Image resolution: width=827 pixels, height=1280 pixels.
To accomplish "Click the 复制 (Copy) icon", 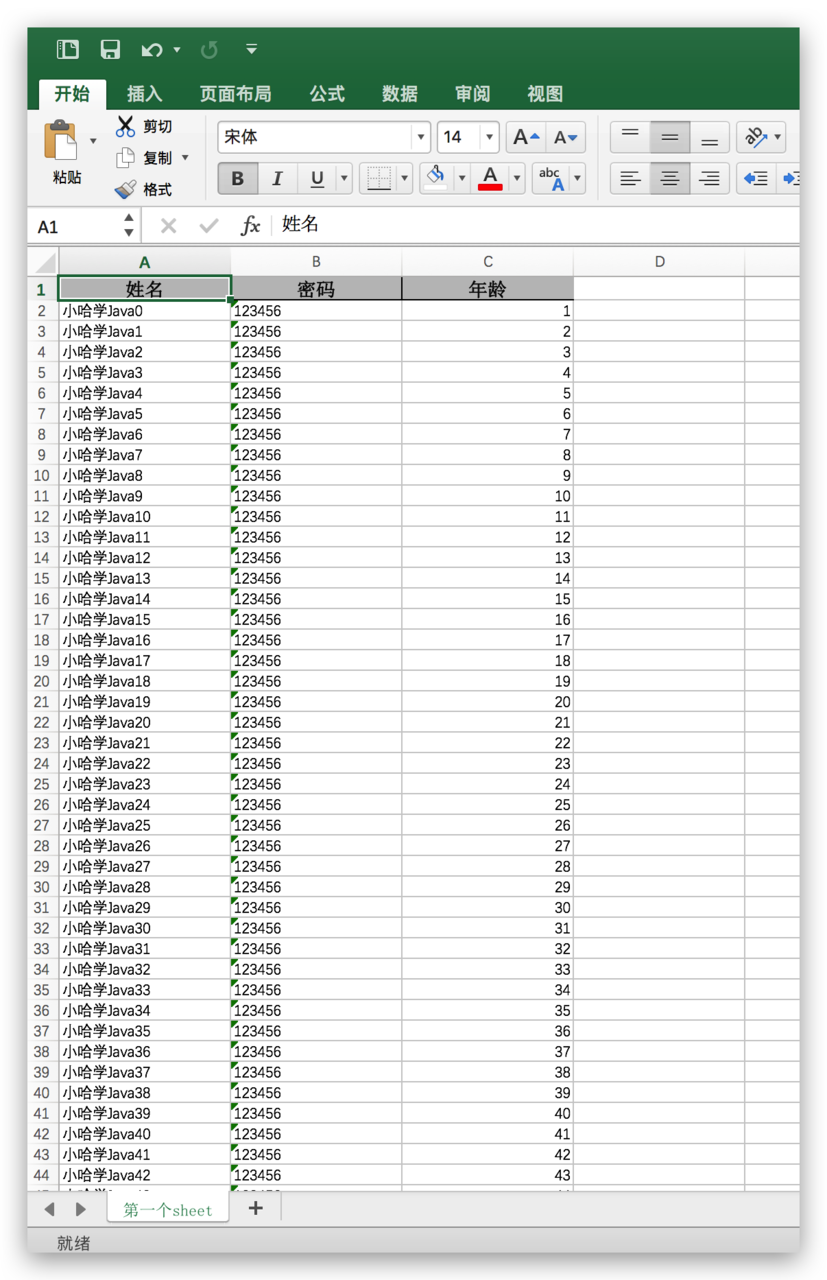I will [x=127, y=157].
